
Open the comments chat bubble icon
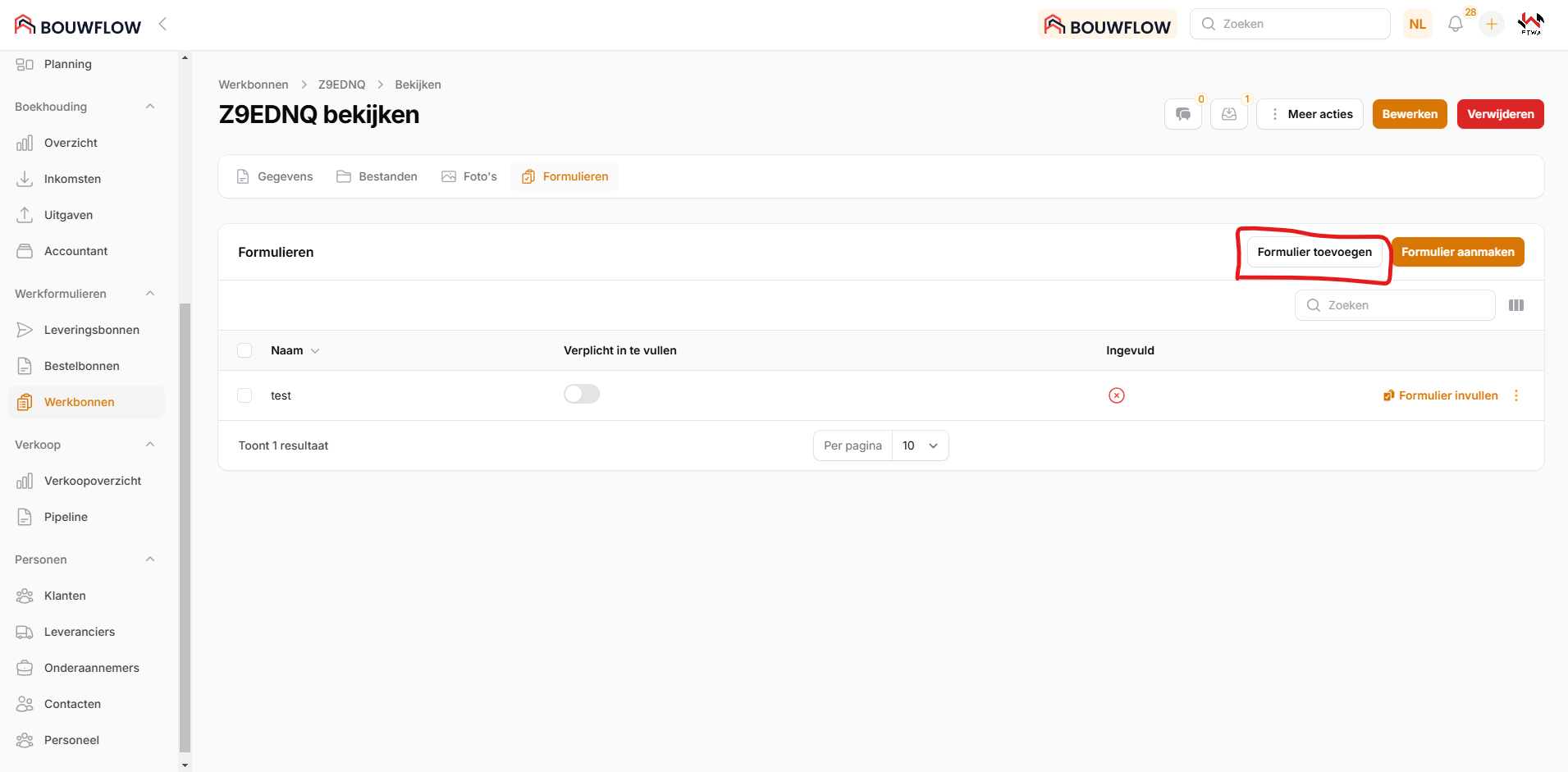point(1182,114)
